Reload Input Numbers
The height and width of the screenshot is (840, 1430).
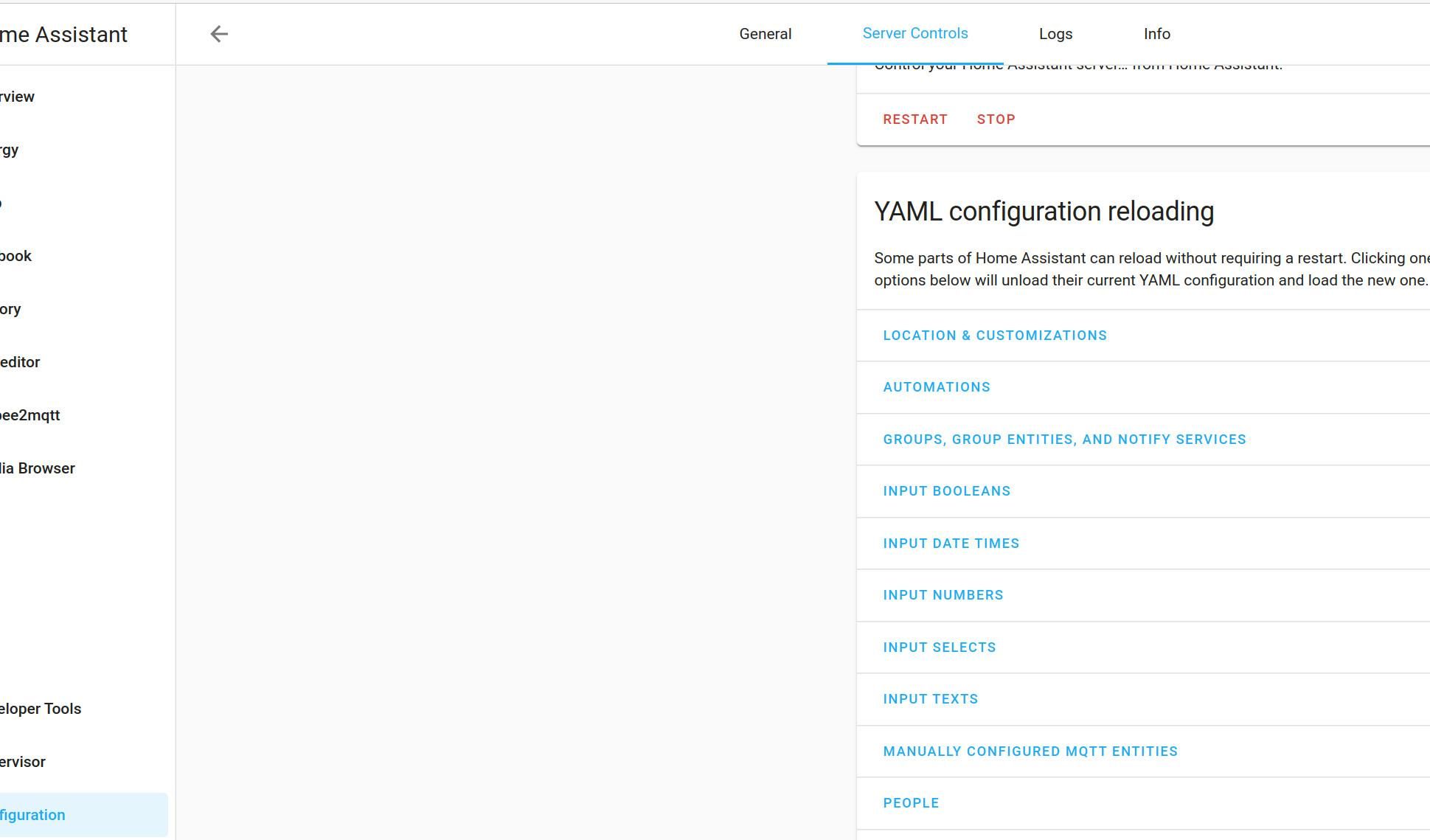coord(943,595)
